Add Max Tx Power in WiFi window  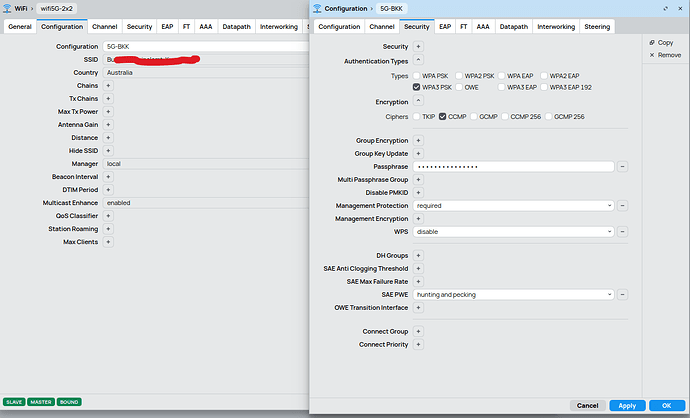[x=108, y=112]
